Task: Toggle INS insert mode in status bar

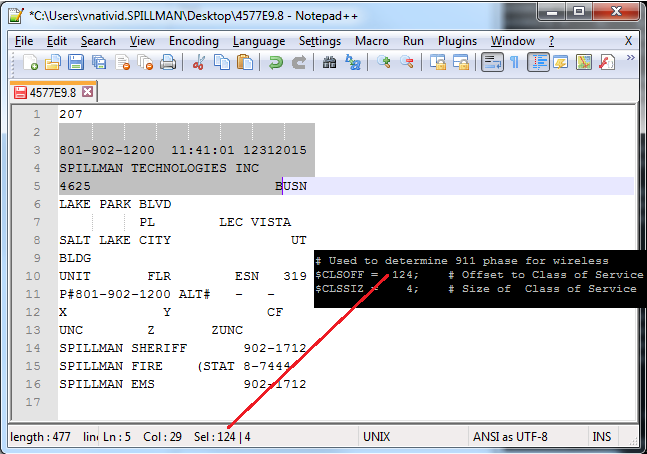Action: [x=602, y=437]
